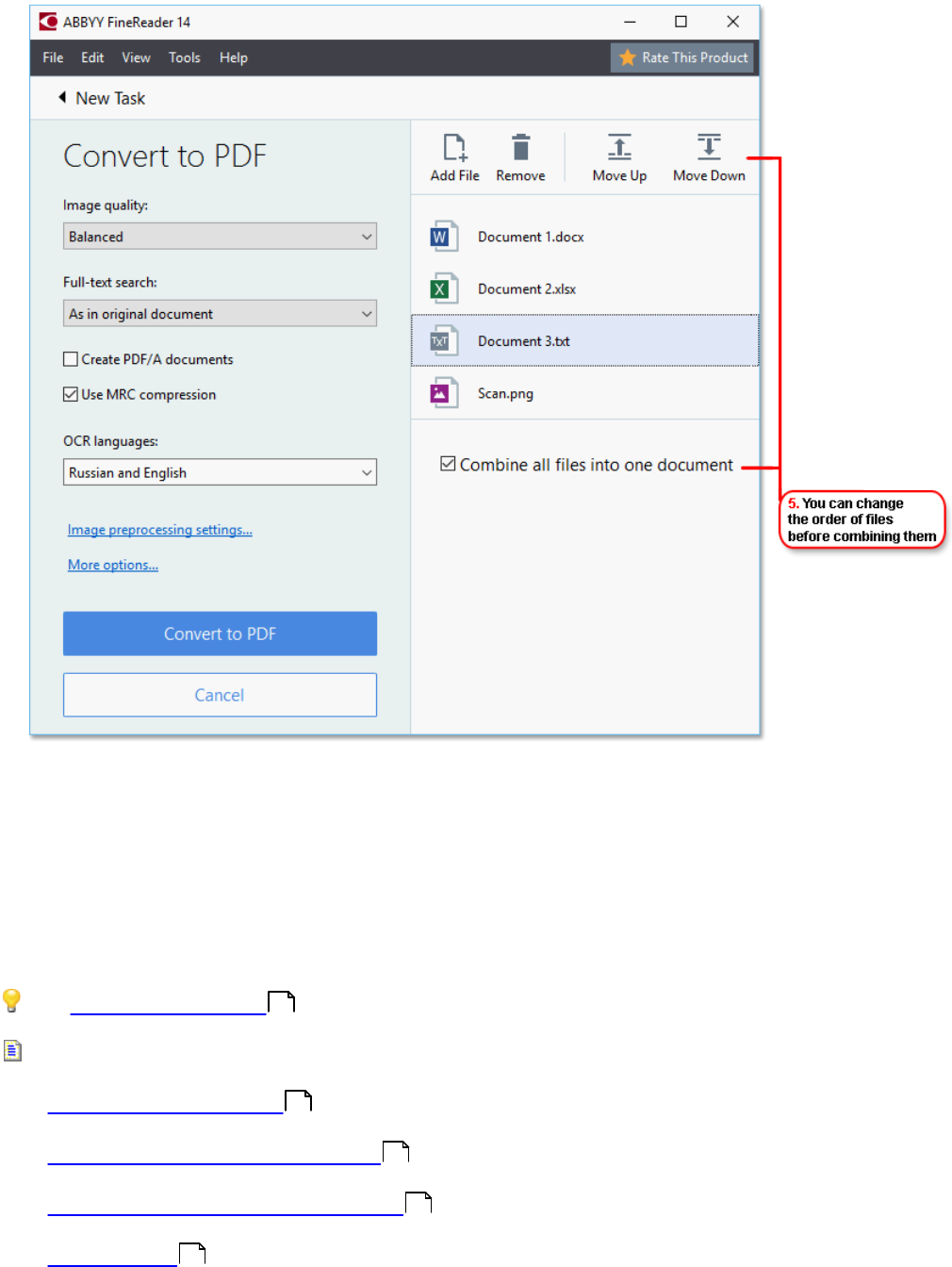Maximize the FineReader window

pyautogui.click(x=681, y=22)
